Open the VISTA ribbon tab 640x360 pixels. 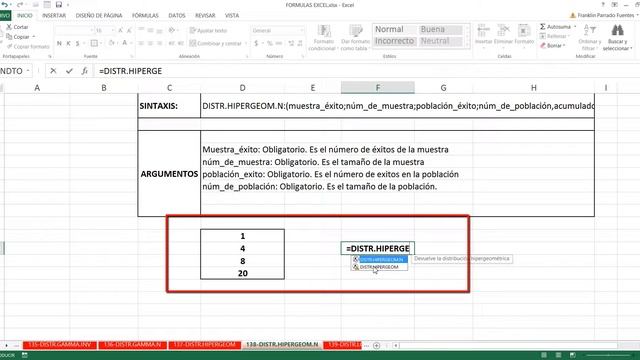click(x=232, y=16)
